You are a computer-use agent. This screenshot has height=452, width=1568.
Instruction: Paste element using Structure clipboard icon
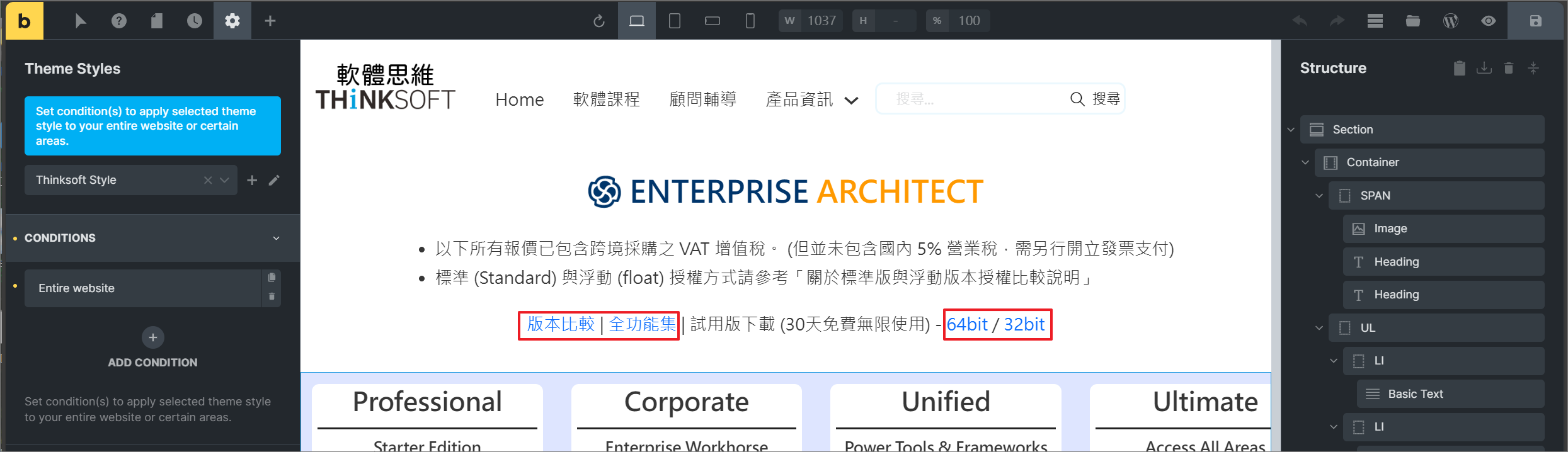(x=1459, y=68)
